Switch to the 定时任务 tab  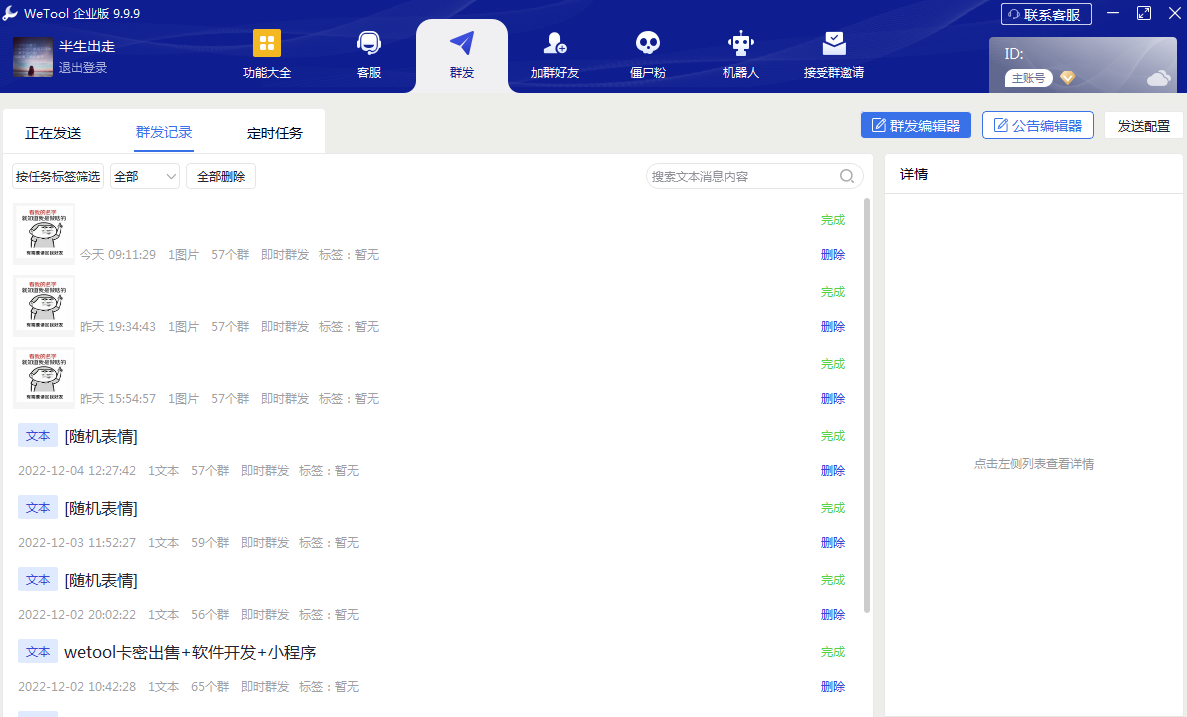pos(274,133)
